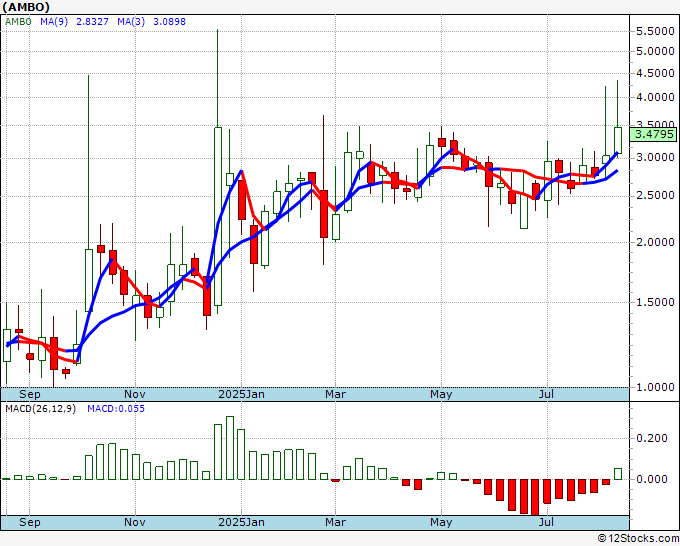
Task: Click the 1.5000 price axis label
Action: tap(655, 302)
